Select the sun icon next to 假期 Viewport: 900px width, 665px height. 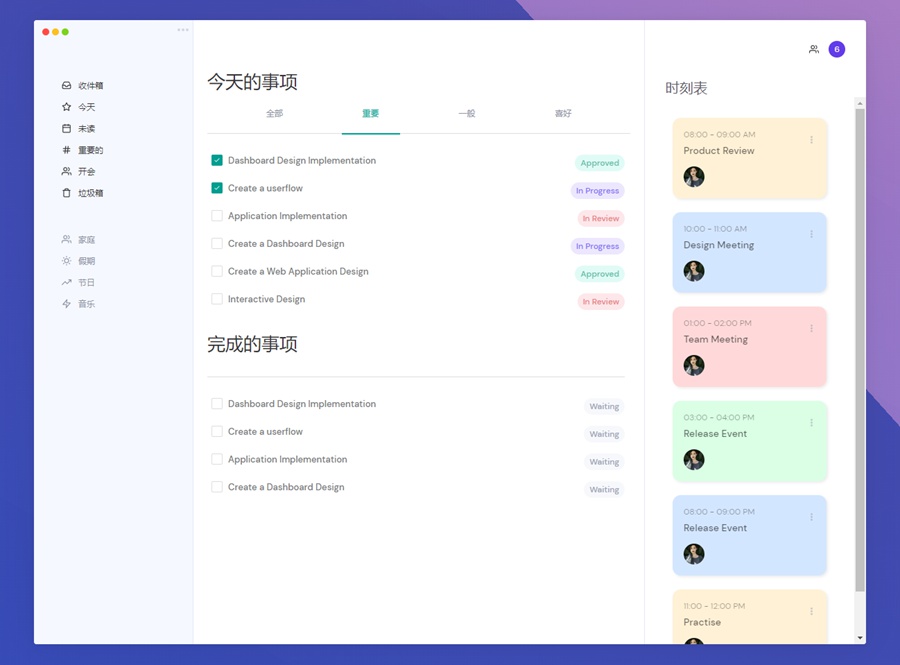pos(66,261)
